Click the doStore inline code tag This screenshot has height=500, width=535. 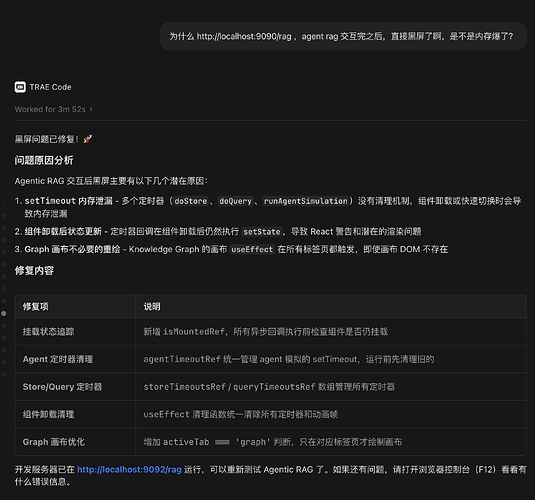coord(191,201)
